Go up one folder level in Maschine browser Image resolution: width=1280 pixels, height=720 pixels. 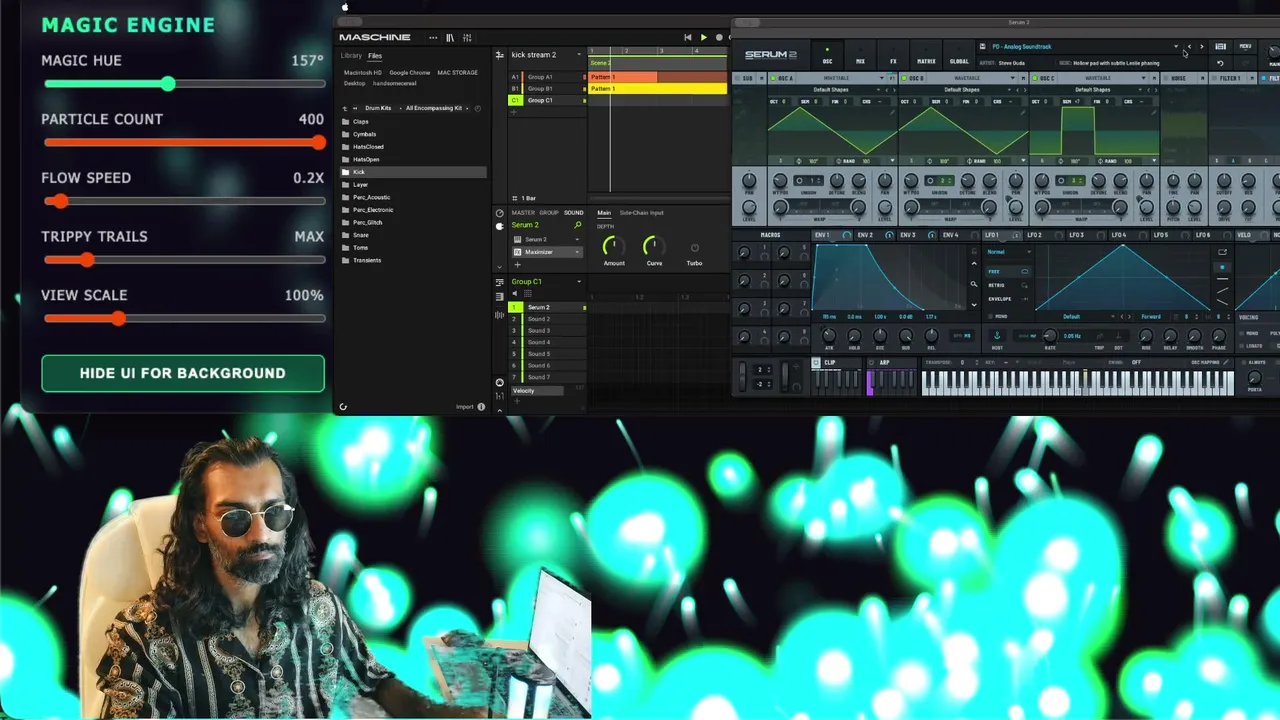pos(345,108)
